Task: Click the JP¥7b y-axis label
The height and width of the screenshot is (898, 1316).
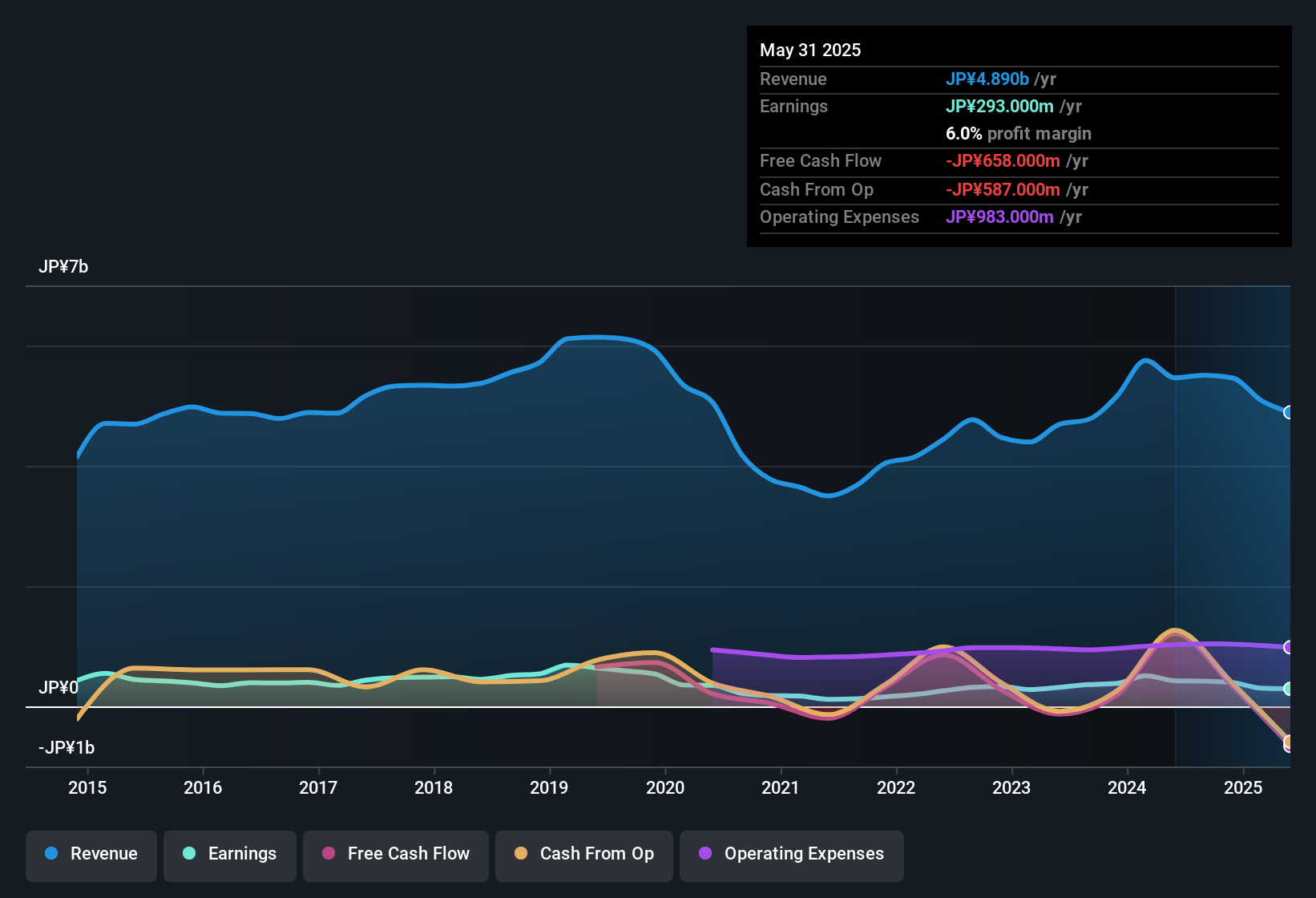Action: point(63,267)
